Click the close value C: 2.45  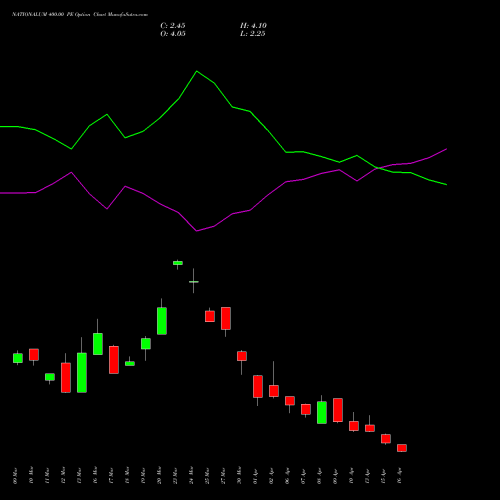173,26
